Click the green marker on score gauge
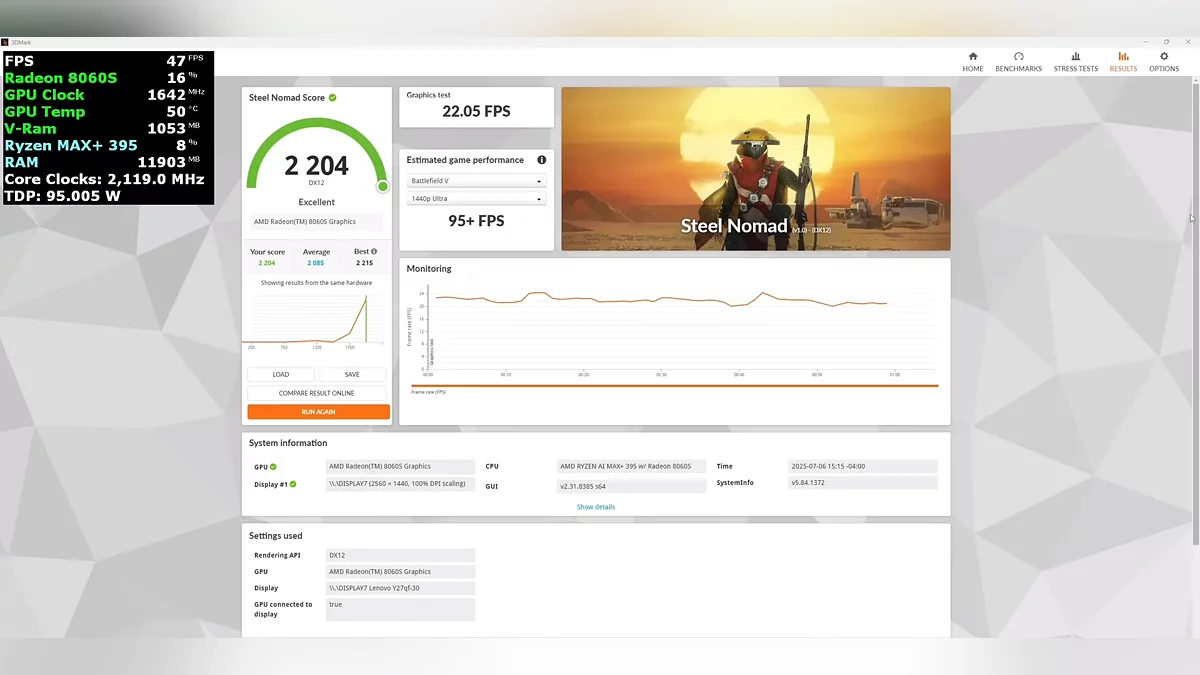The width and height of the screenshot is (1200, 675). tap(382, 186)
